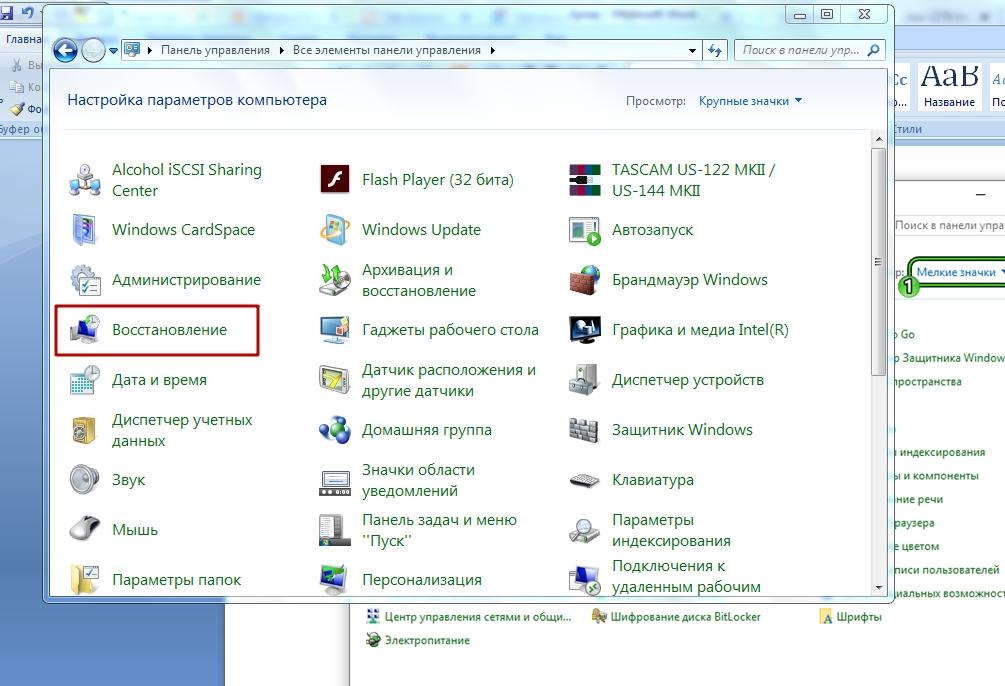Click the Forward navigation arrow button
The height and width of the screenshot is (686, 1005).
point(93,50)
